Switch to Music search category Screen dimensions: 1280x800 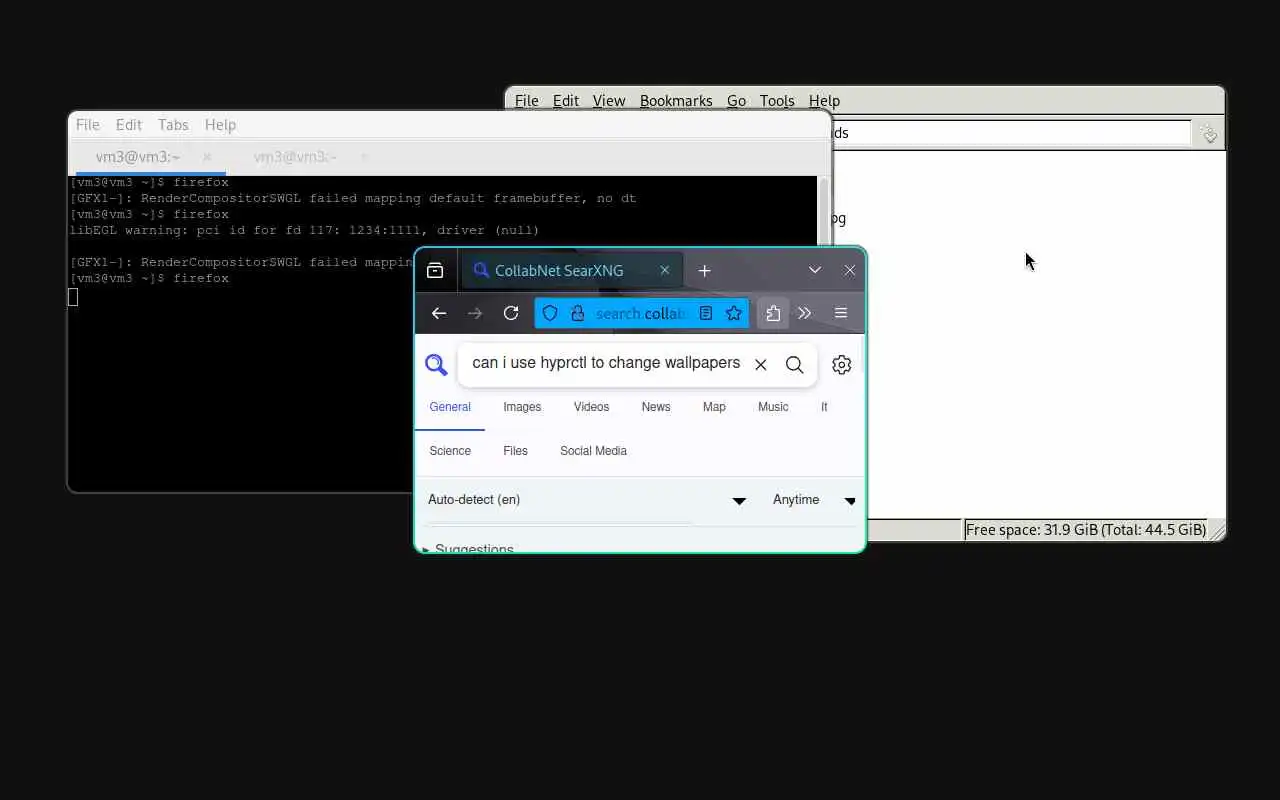pos(773,407)
